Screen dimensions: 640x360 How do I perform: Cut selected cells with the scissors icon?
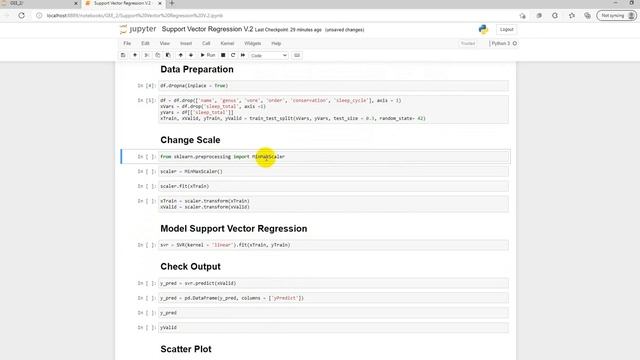pyautogui.click(x=146, y=55)
